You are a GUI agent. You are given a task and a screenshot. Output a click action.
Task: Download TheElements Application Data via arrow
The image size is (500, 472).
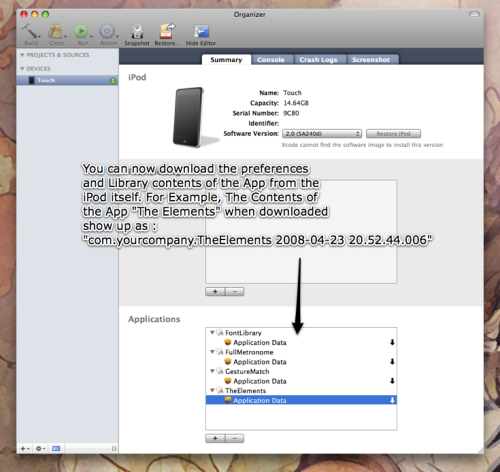392,400
